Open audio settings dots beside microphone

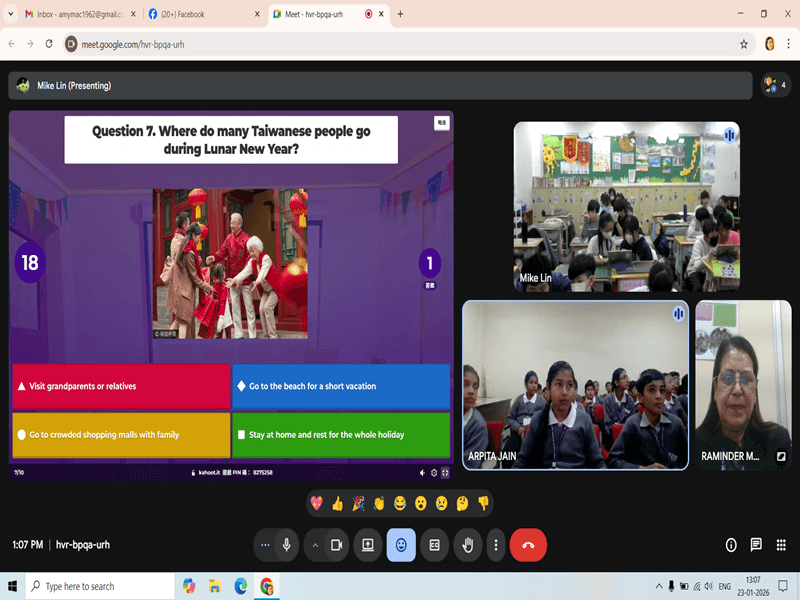click(265, 545)
